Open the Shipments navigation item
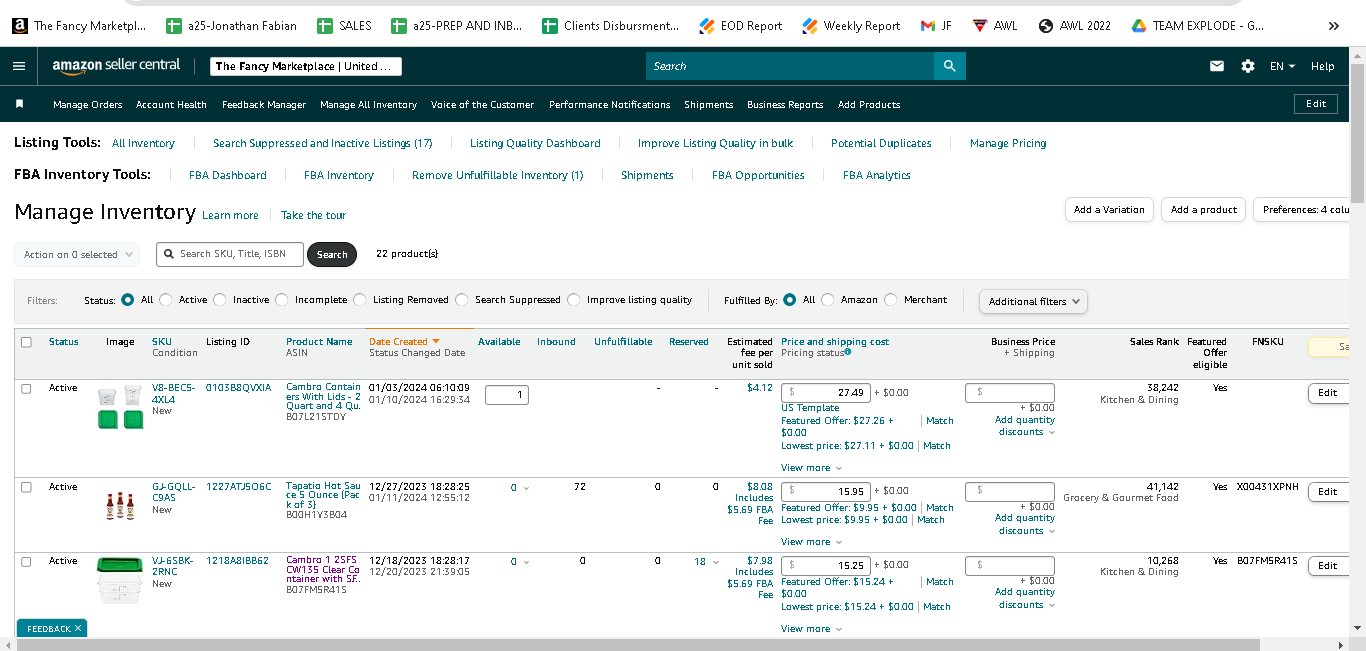 click(708, 104)
